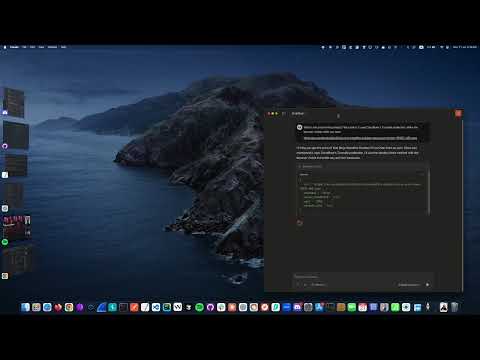The width and height of the screenshot is (480, 360).
Task: Open the underlined link in the user message
Action: 360,138
